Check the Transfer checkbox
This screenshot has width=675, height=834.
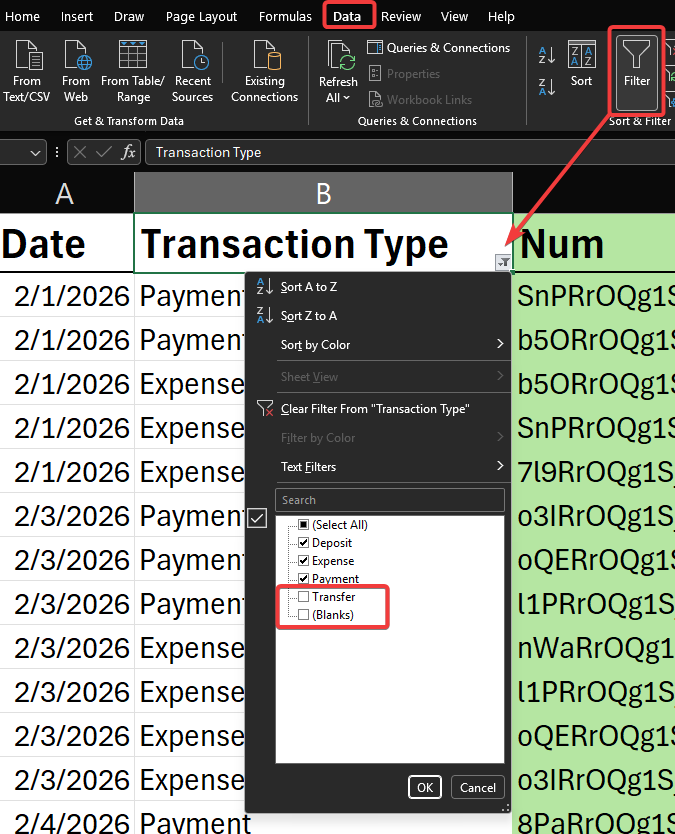[x=304, y=597]
